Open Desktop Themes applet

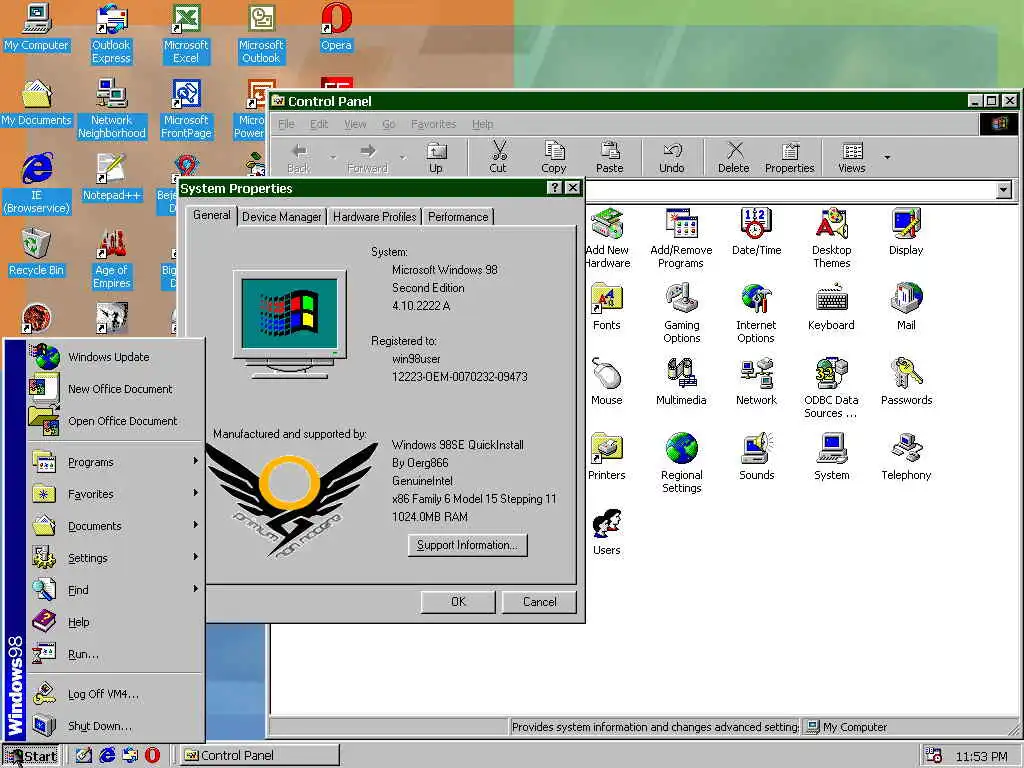point(831,238)
